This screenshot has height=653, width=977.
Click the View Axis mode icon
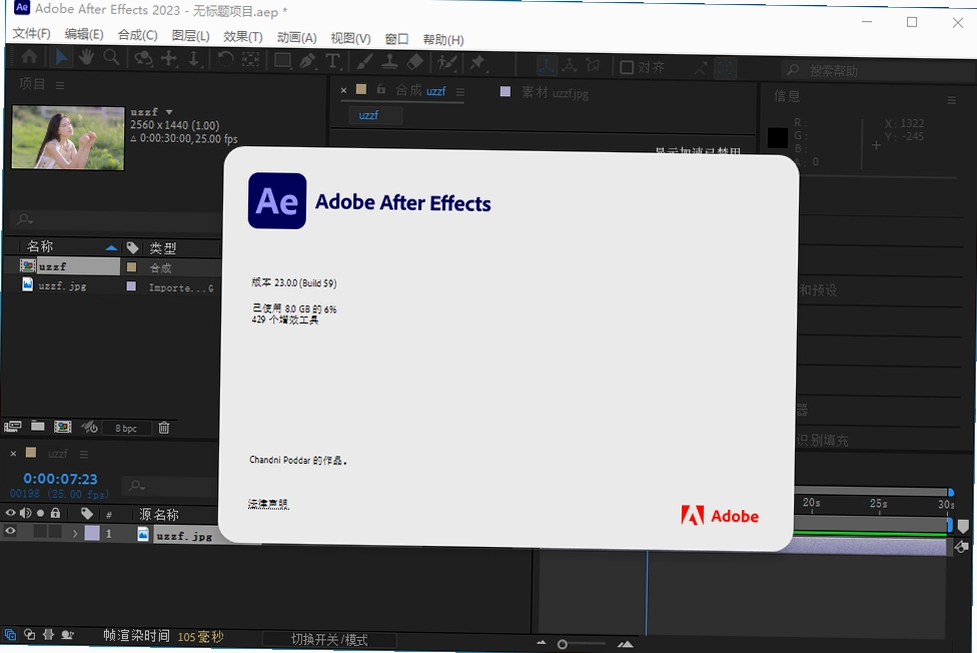593,65
